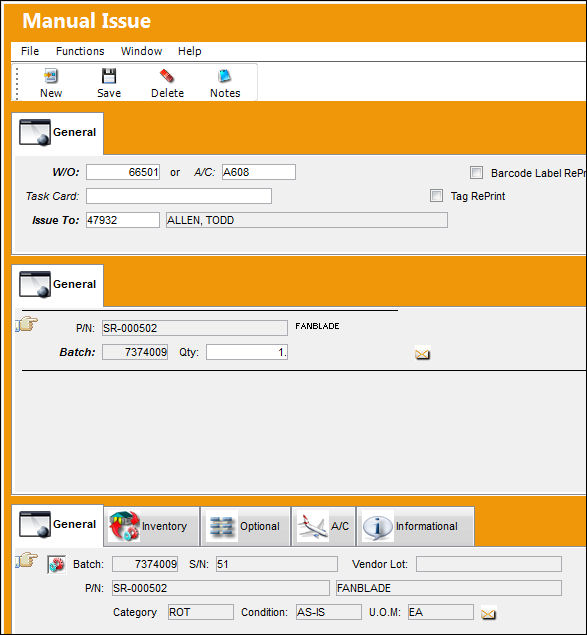Click the bold W/O: label
The height and width of the screenshot is (635, 587).
[66, 173]
